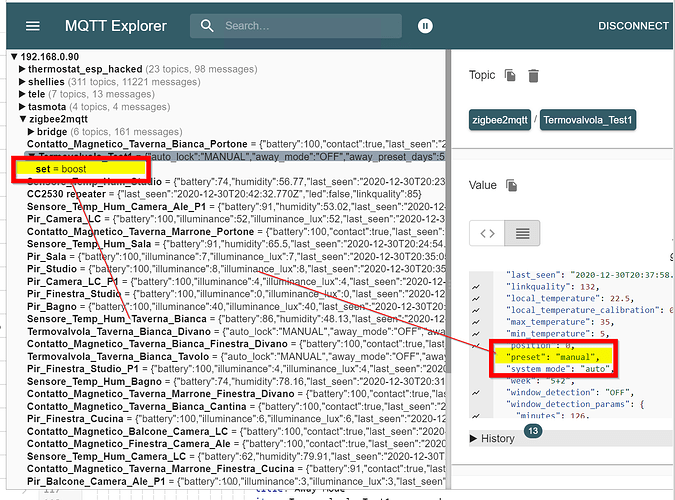Collapse the zigbee2mqtt topic node

pos(23,119)
